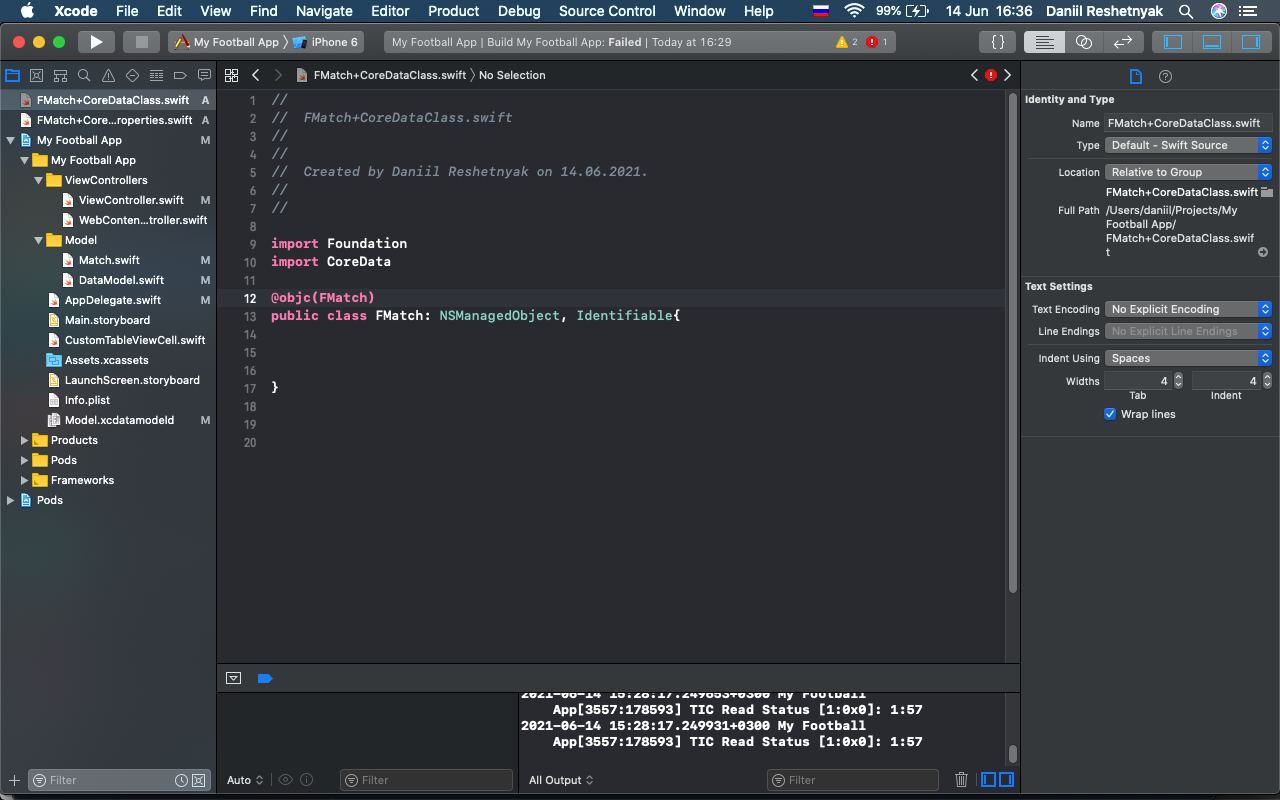
Task: Select the iPhone 6 destination
Action: pos(326,42)
